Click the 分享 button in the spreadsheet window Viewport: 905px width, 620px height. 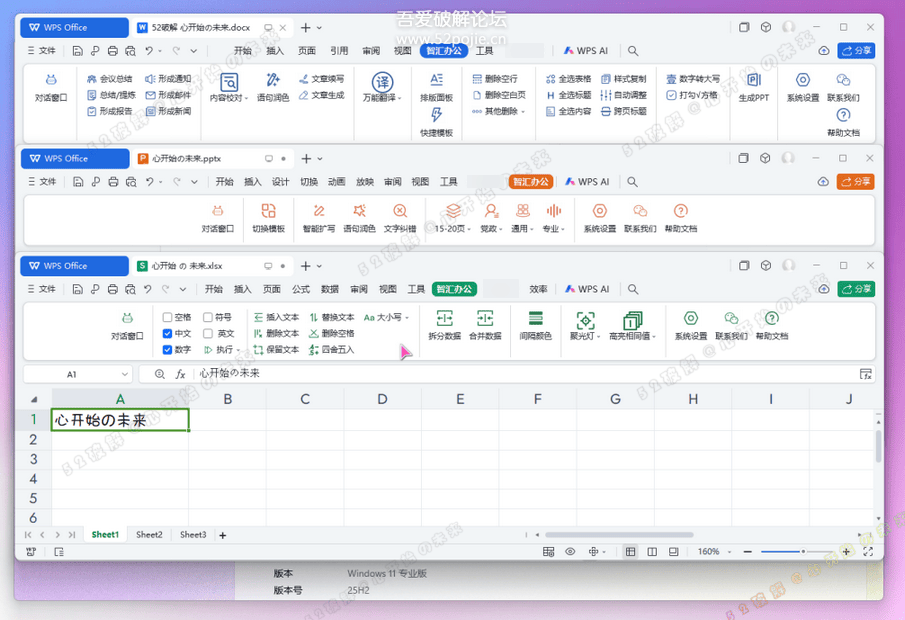855,289
